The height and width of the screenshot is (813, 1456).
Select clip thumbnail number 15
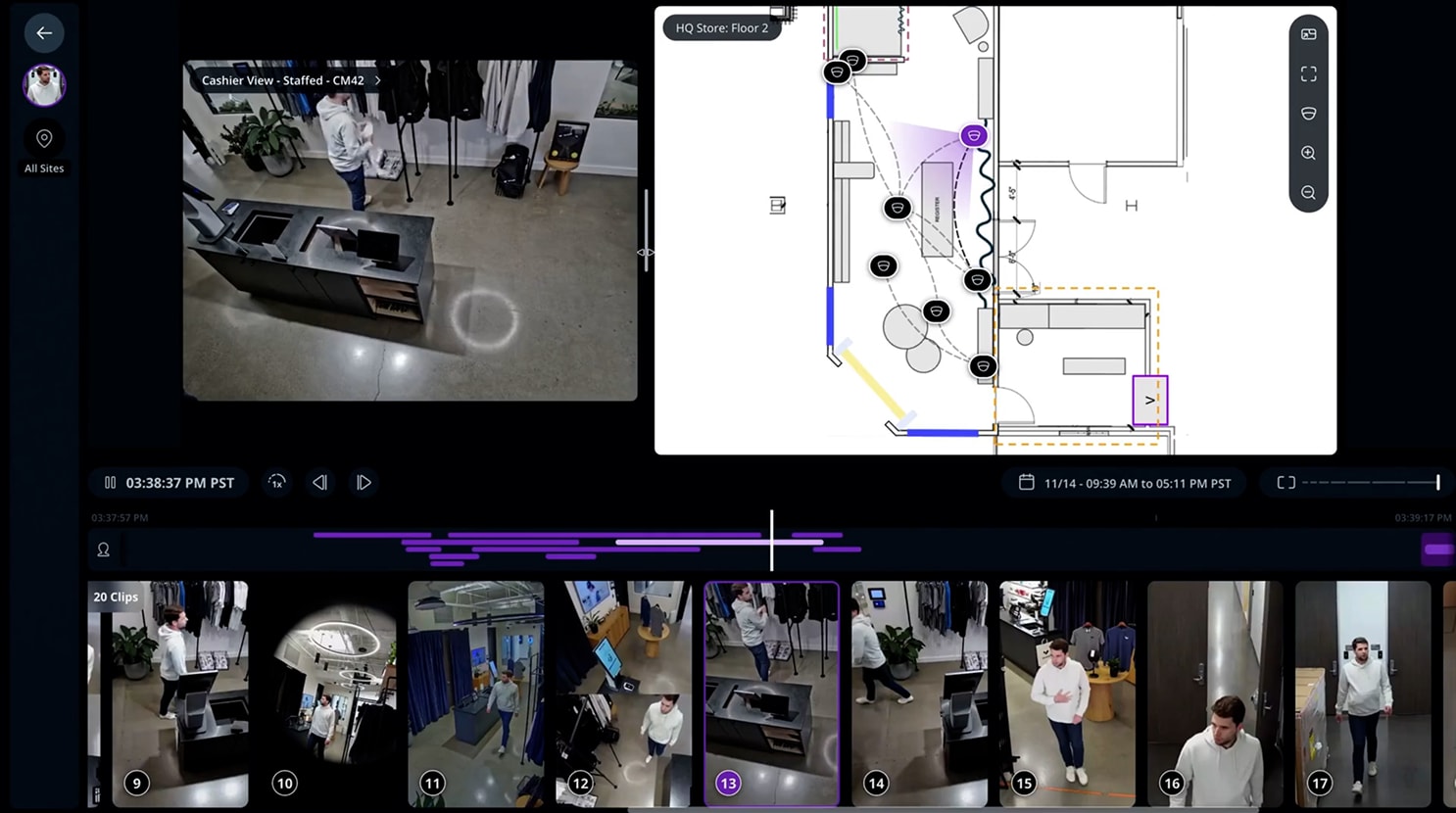pos(1067,693)
